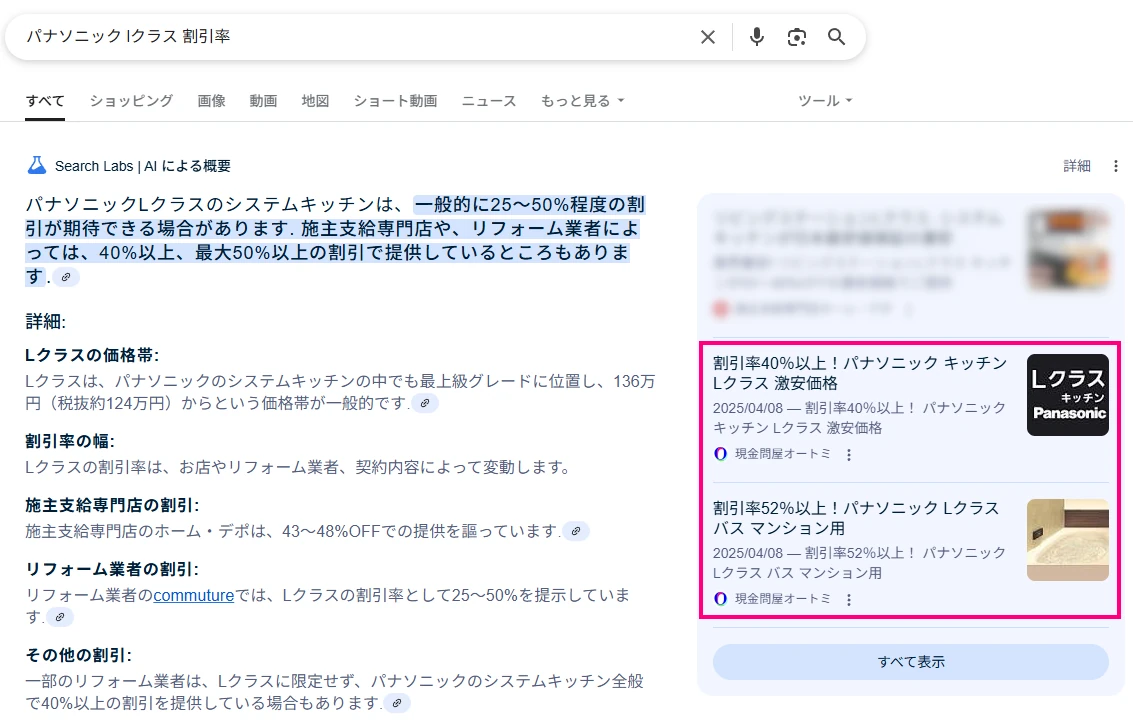Viewport: 1133px width, 726px height.
Task: Click the その他の割引 heading
Action: (79, 655)
